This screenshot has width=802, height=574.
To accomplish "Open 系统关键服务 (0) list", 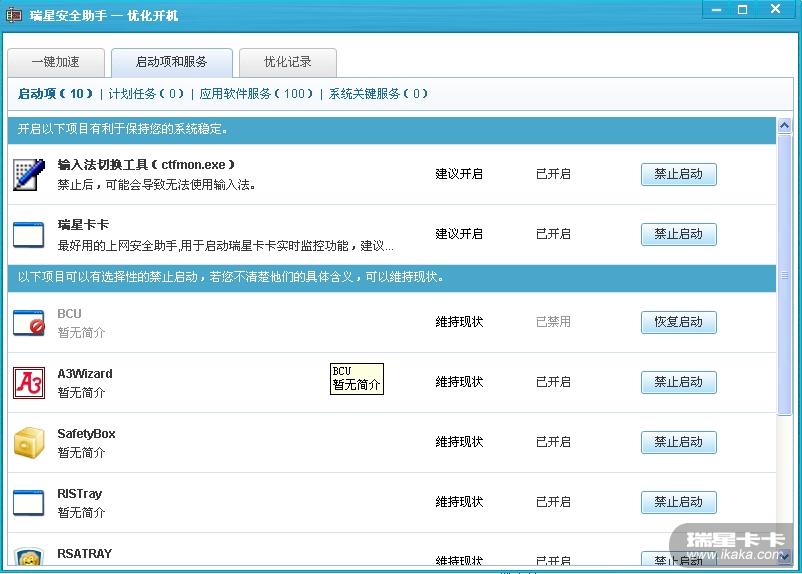I will (378, 94).
